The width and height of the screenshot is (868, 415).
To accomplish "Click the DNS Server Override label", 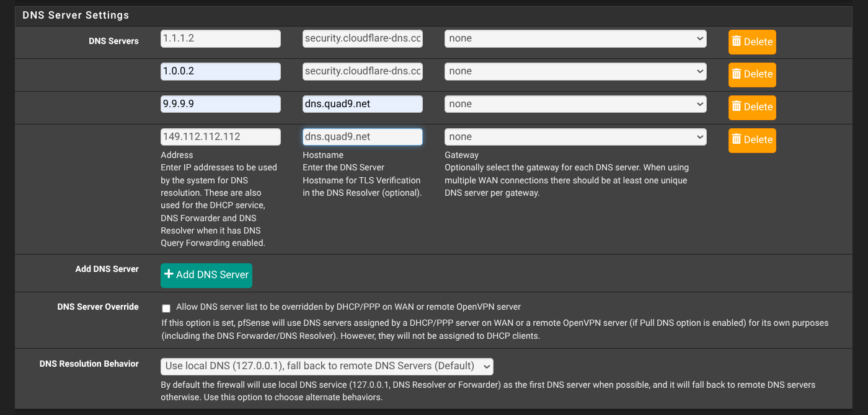I will (98, 307).
